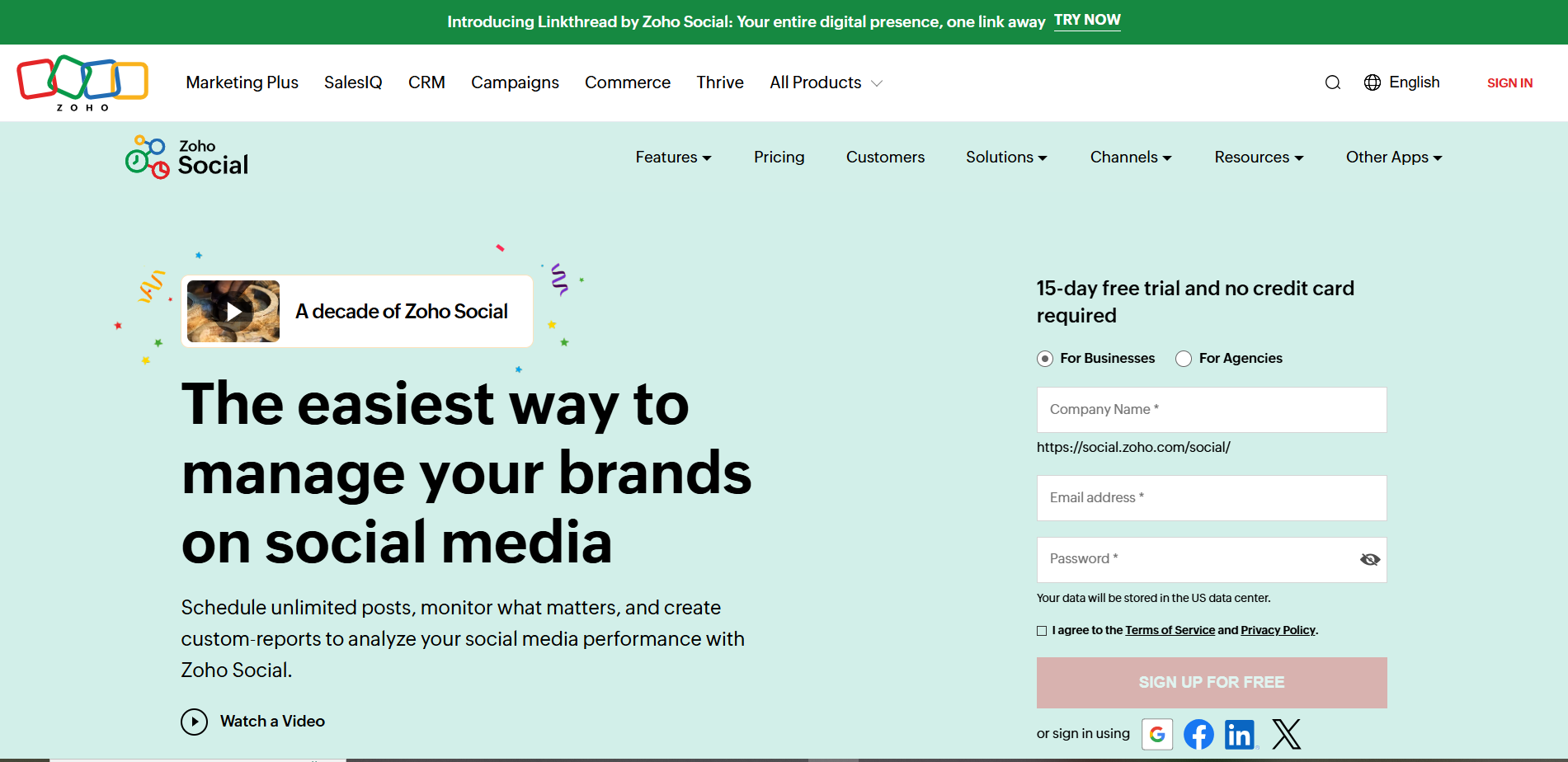The height and width of the screenshot is (762, 1568).
Task: Click the Zoho logo
Action: [x=82, y=82]
